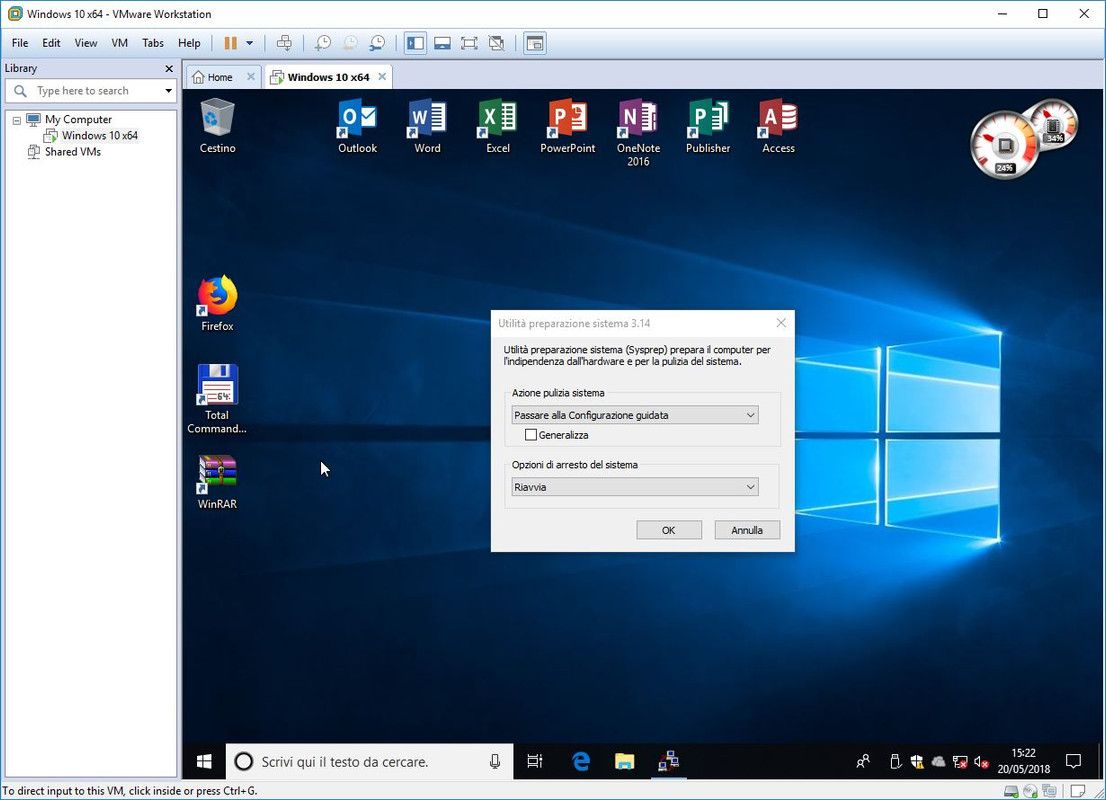
Task: Enable the Generalizza checkbox
Action: pyautogui.click(x=531, y=435)
